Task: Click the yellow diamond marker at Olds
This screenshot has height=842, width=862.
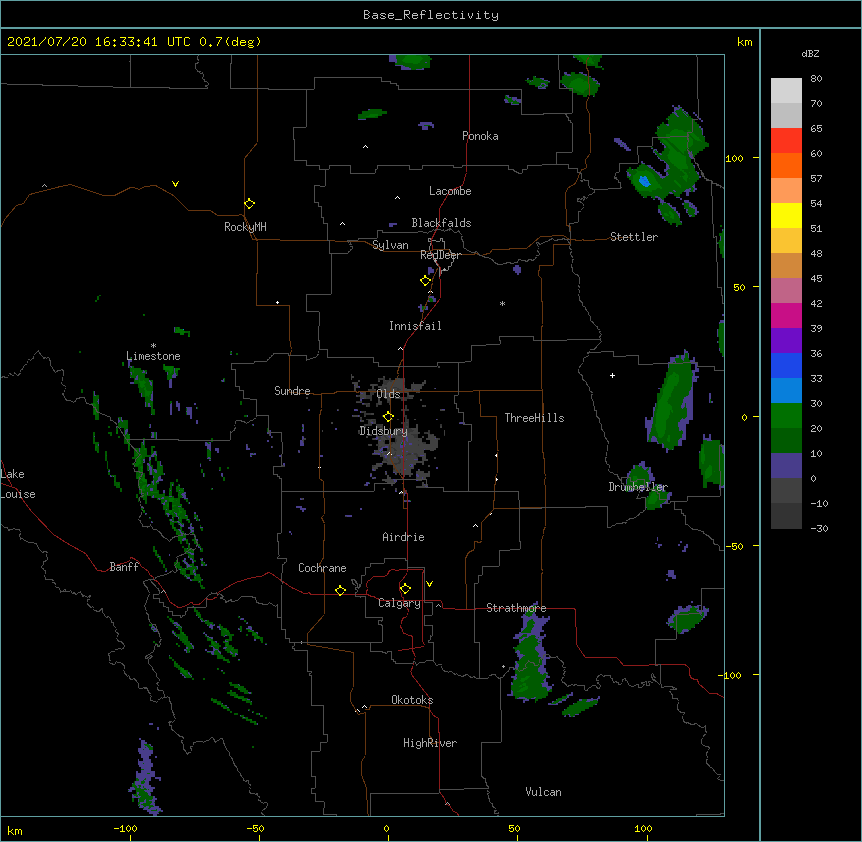Action: pyautogui.click(x=388, y=417)
